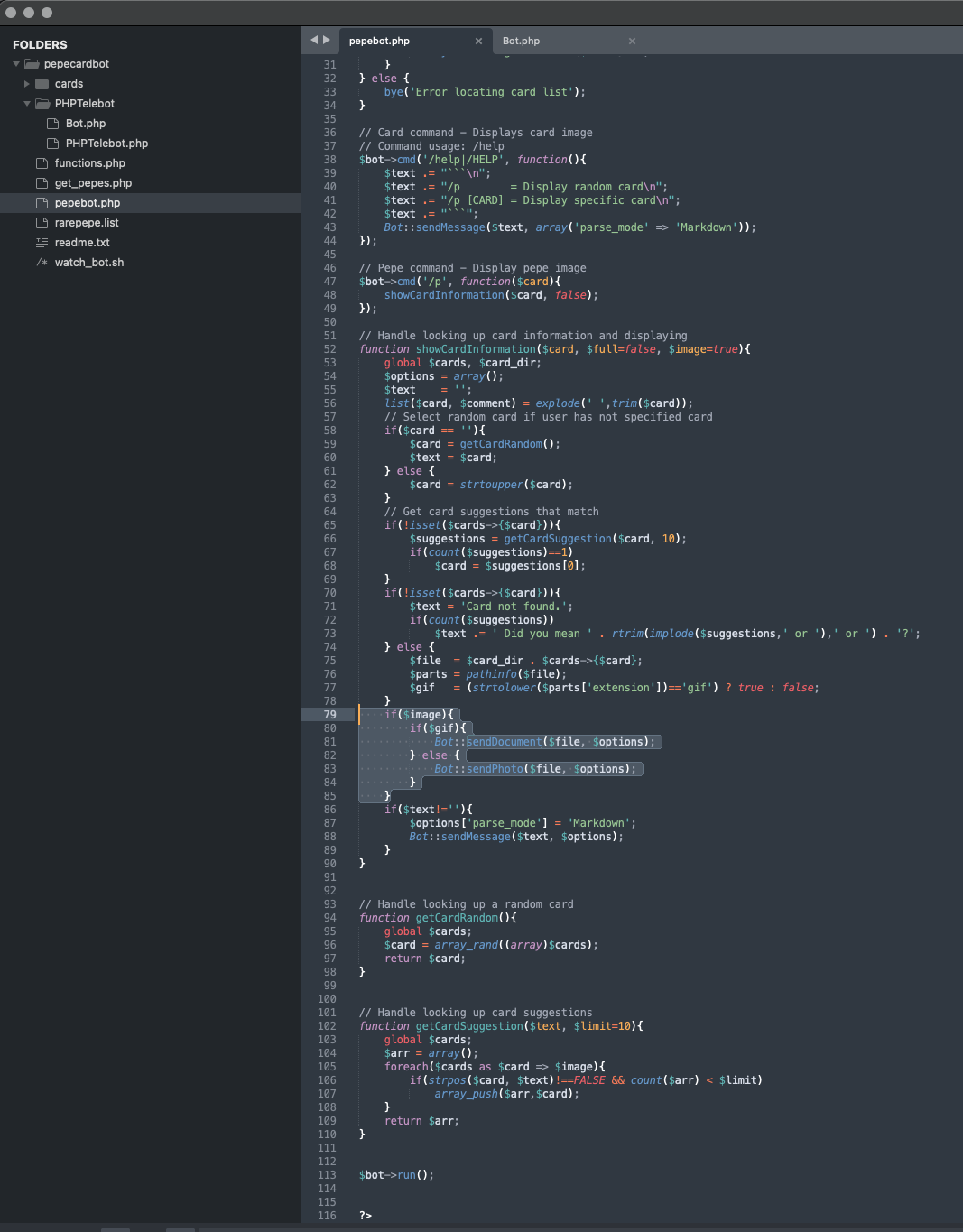
Task: Click the closing '?>' PHP tag
Action: [x=366, y=1216]
